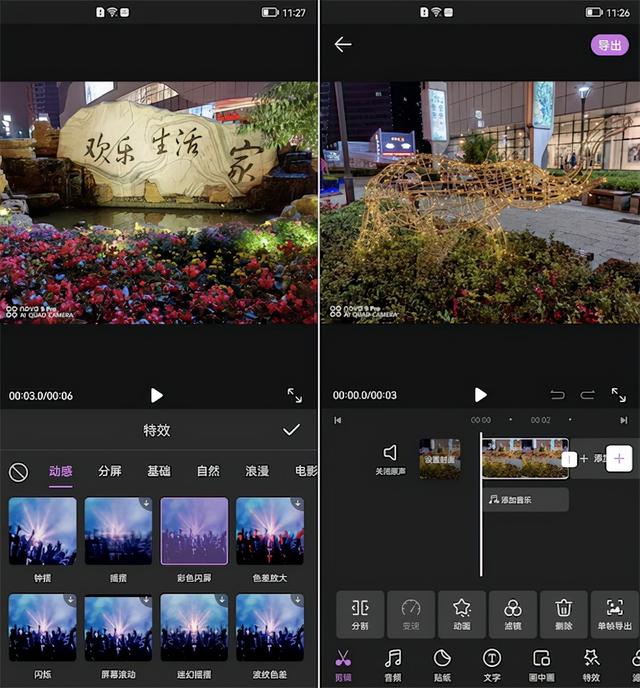
Task: Tap 添加音乐 to add music
Action: (524, 499)
